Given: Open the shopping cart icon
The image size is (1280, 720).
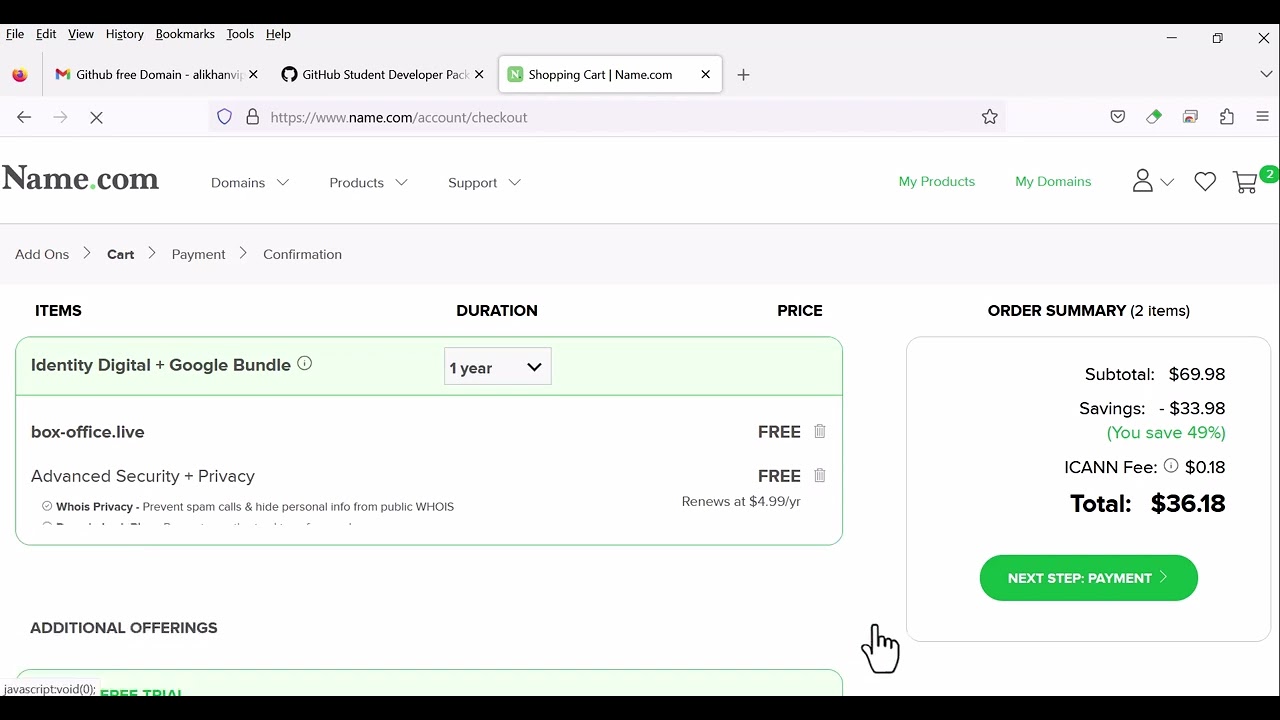Looking at the screenshot, I should 1246,182.
